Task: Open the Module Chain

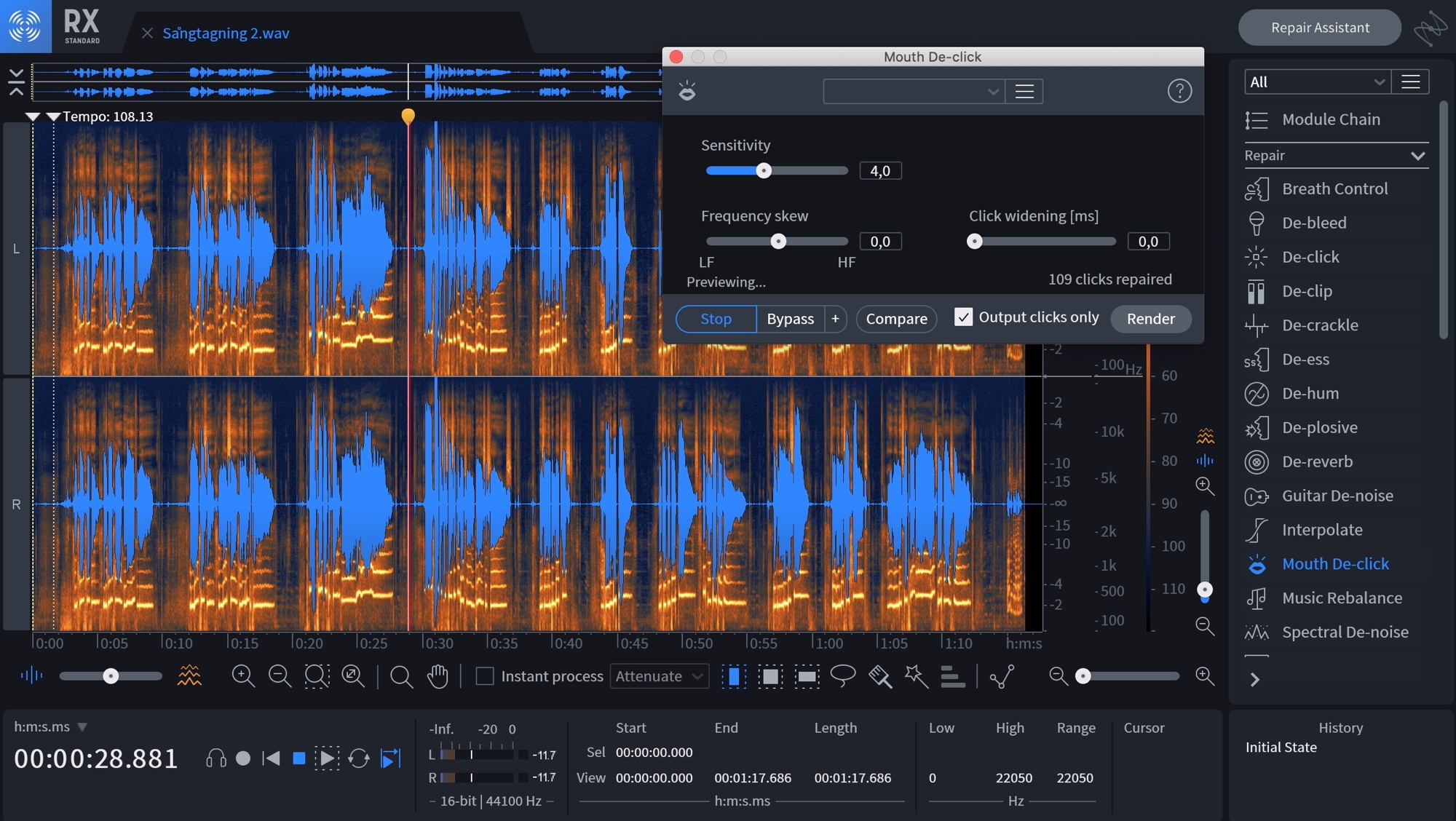Action: (1313, 119)
